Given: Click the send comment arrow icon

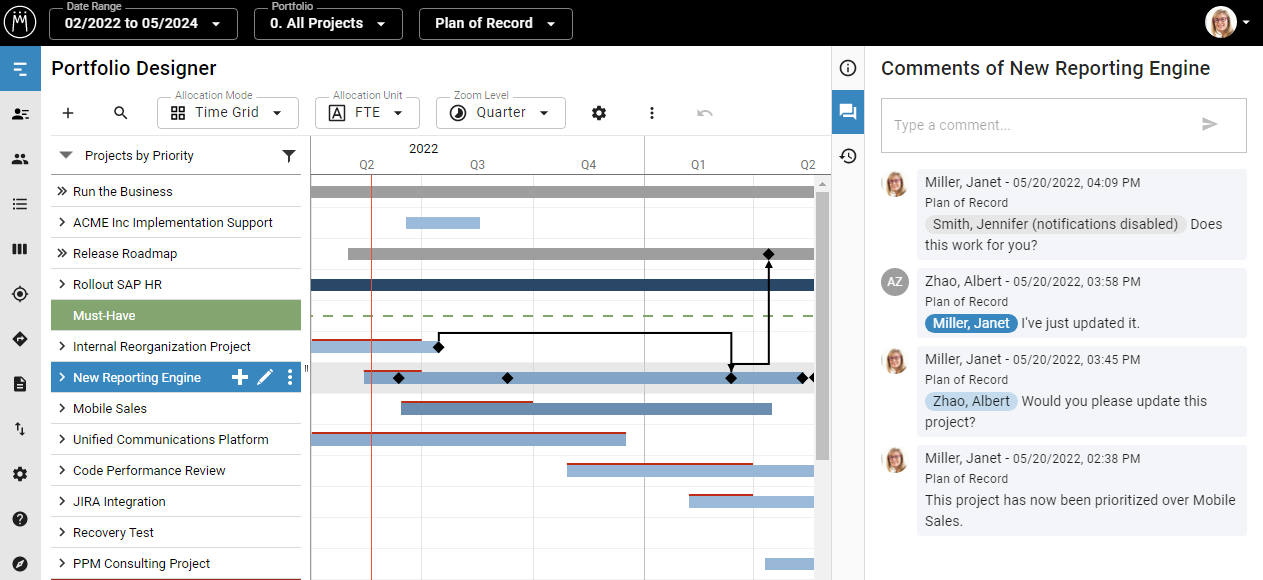Looking at the screenshot, I should pos(1210,124).
